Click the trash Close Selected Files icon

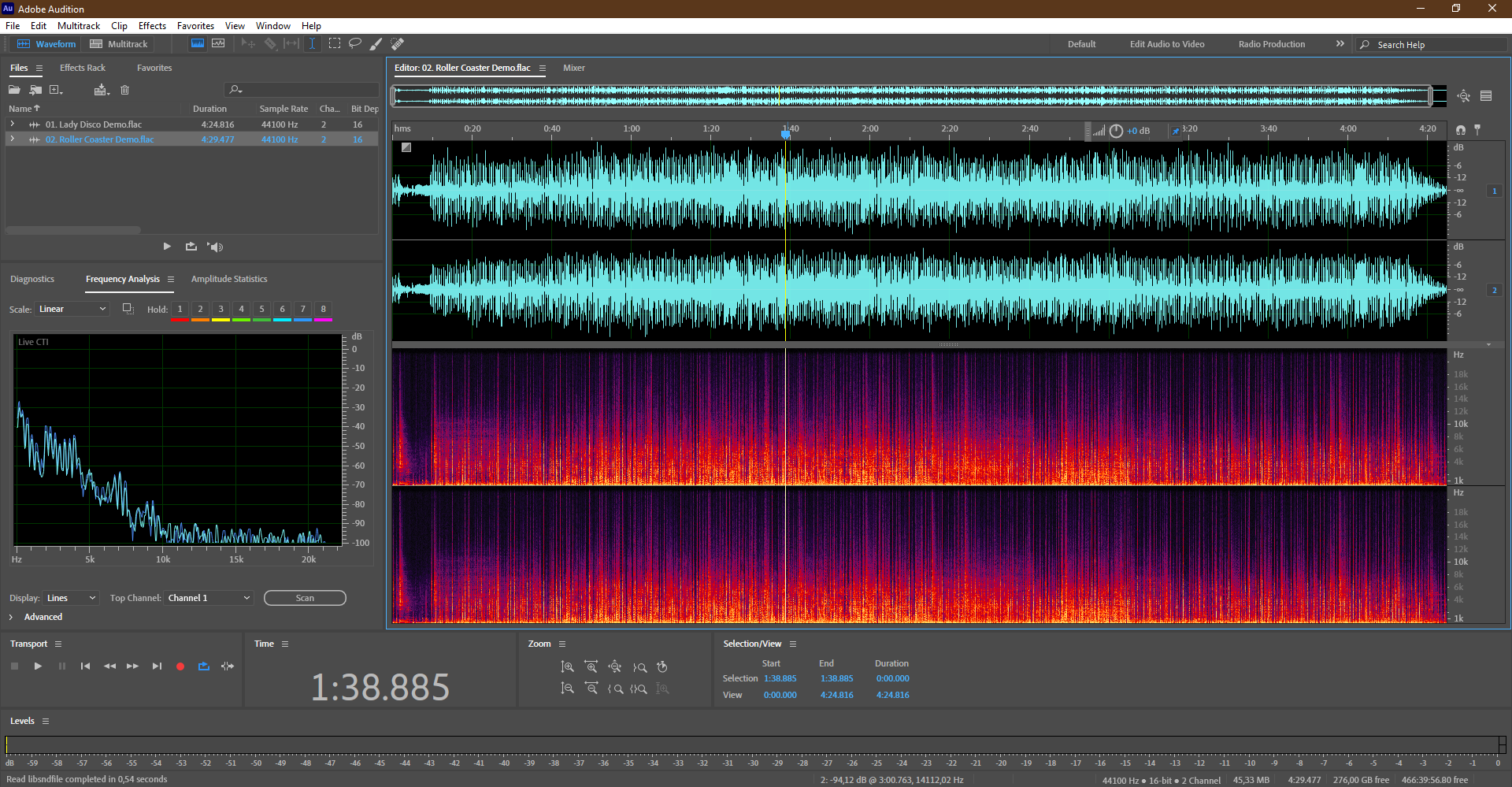[124, 90]
